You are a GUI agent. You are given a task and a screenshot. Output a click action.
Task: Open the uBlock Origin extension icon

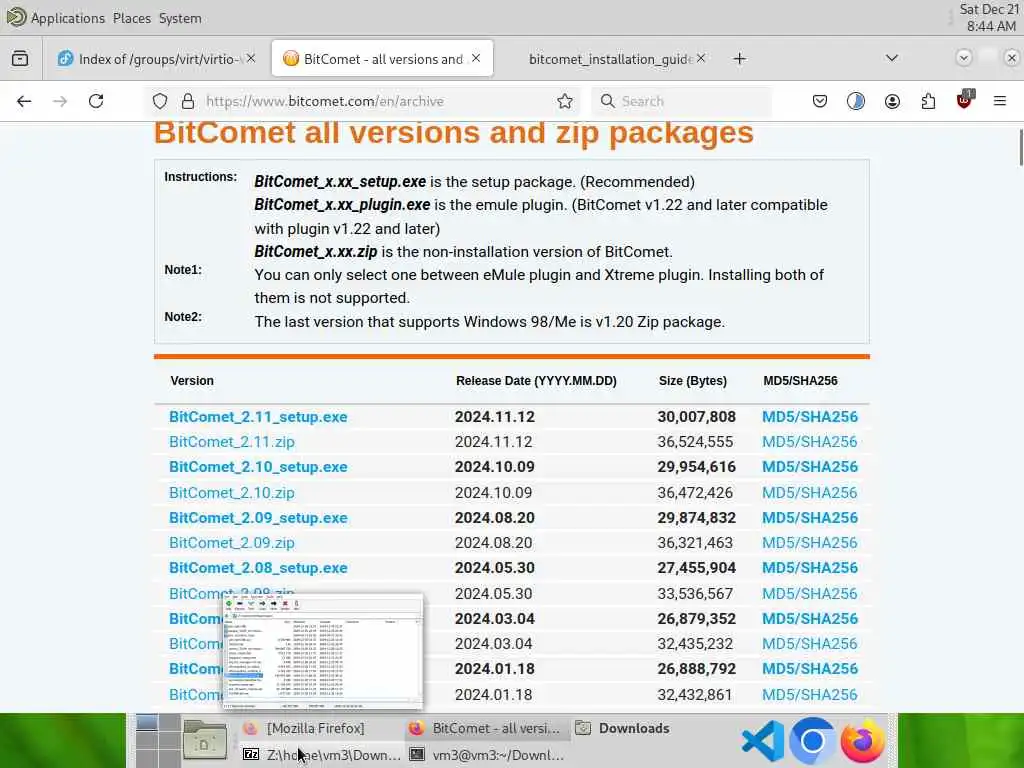[x=964, y=100]
